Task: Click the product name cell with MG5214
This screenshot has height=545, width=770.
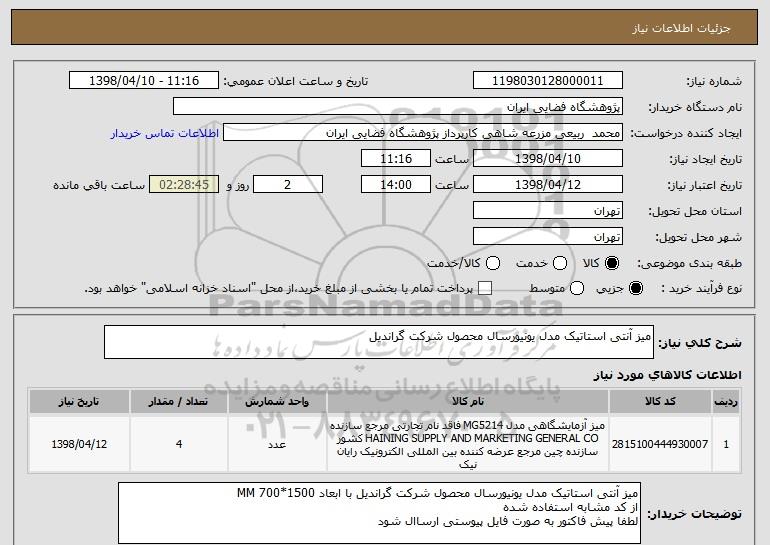Action: (x=468, y=444)
